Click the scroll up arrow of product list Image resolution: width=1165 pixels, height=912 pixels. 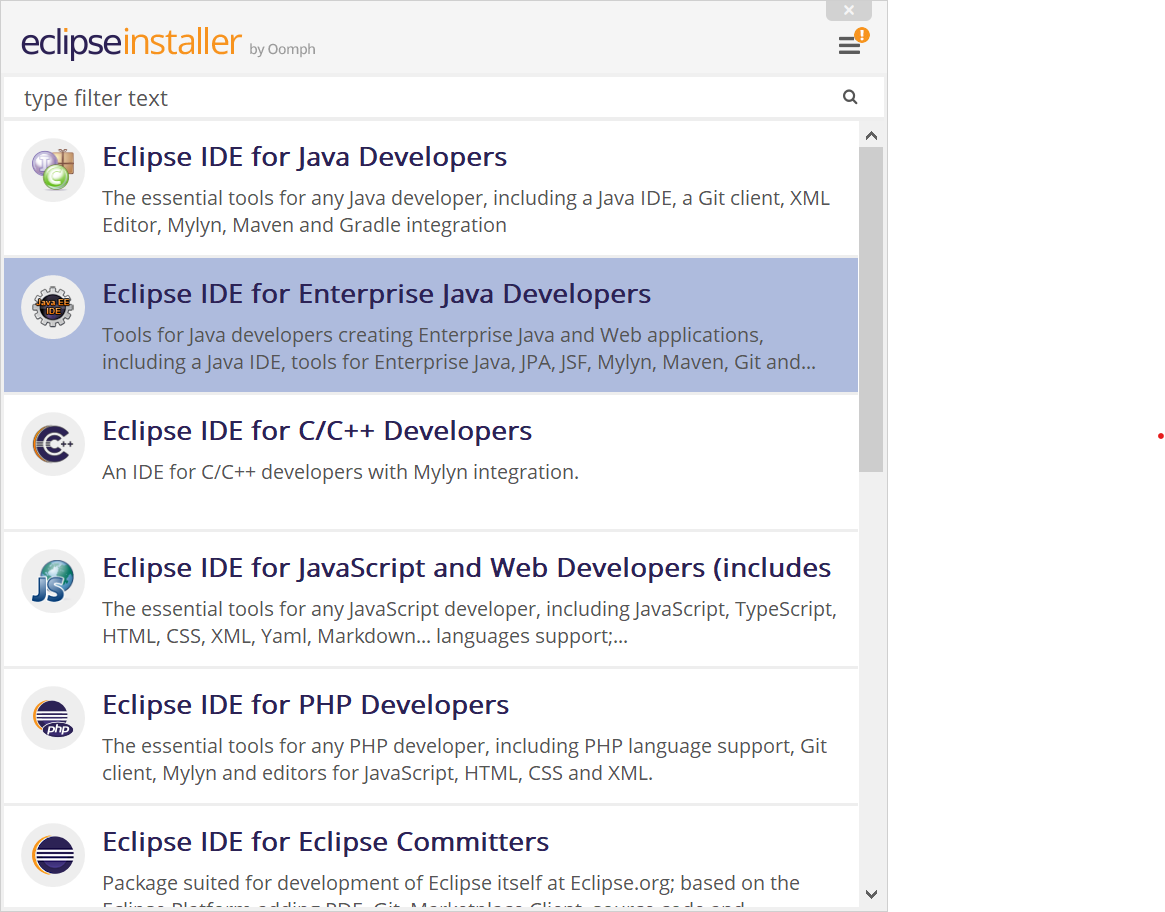872,135
